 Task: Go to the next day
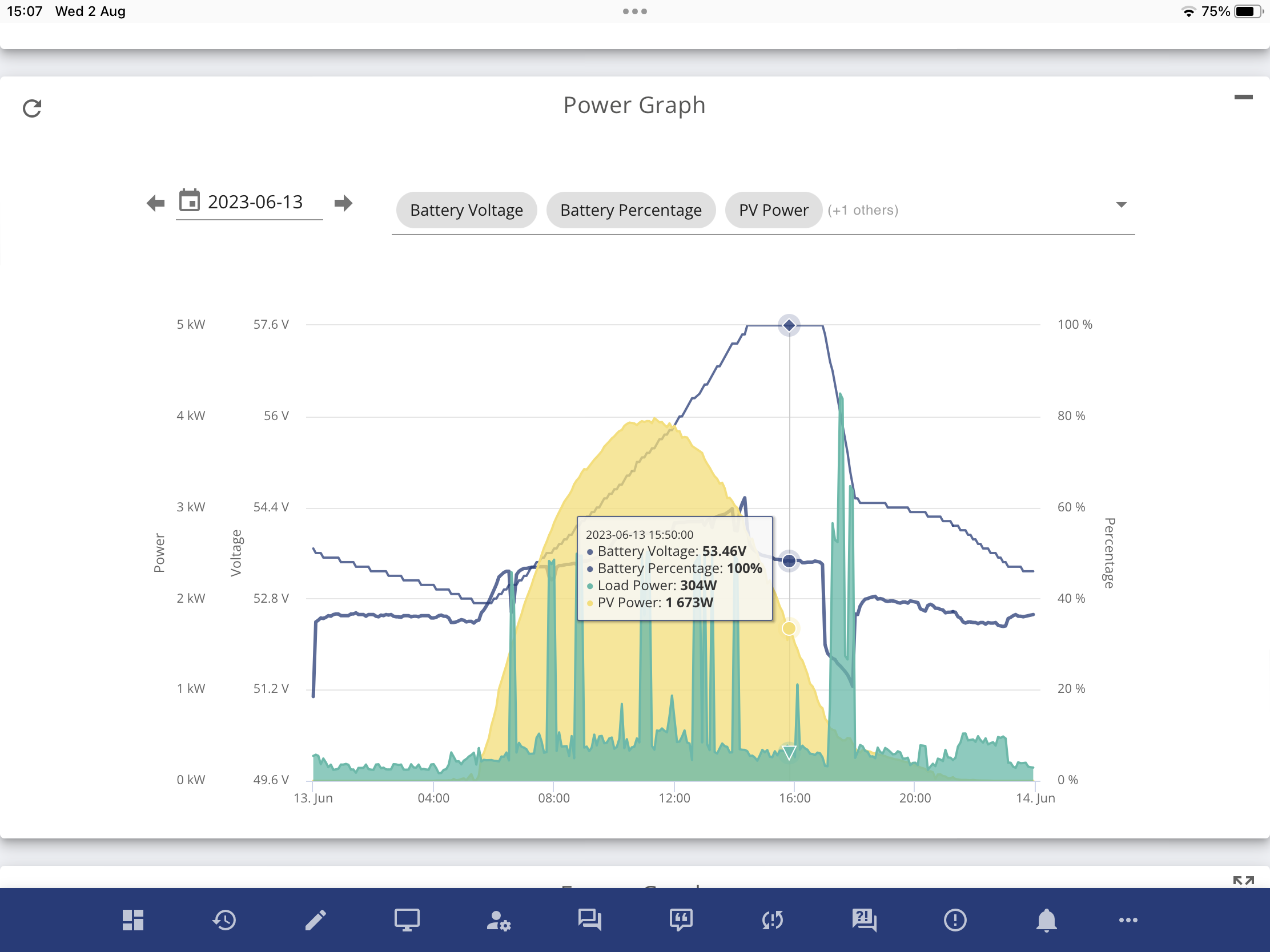tap(343, 203)
